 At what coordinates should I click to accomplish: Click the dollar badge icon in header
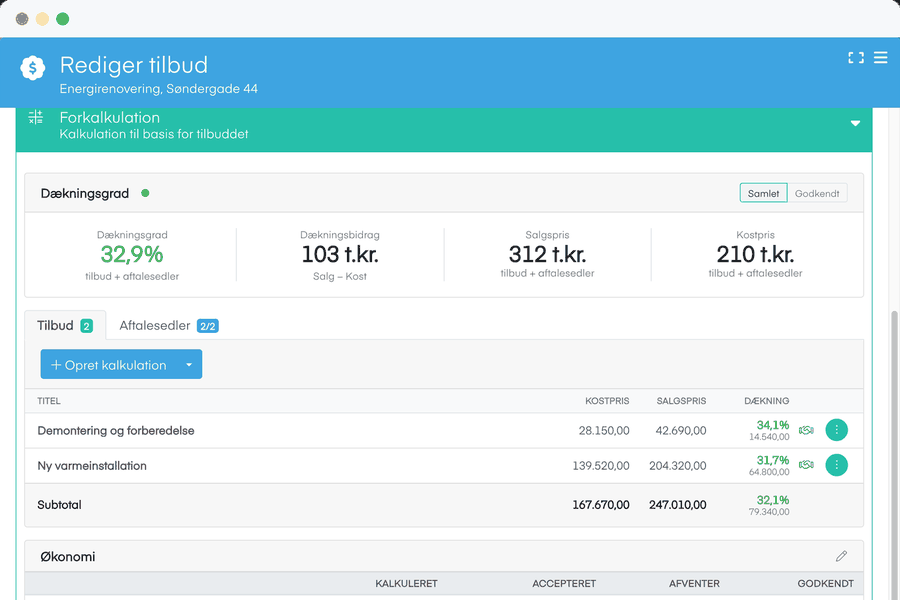33,68
